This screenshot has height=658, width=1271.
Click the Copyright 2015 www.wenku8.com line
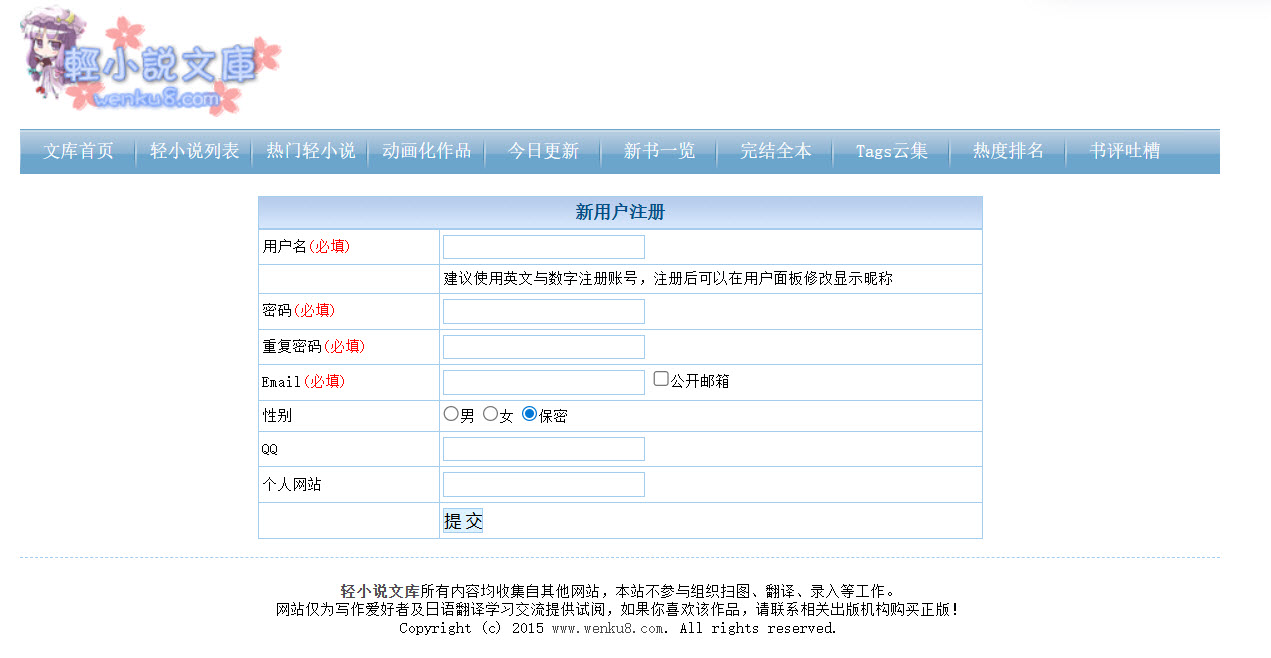(x=618, y=629)
